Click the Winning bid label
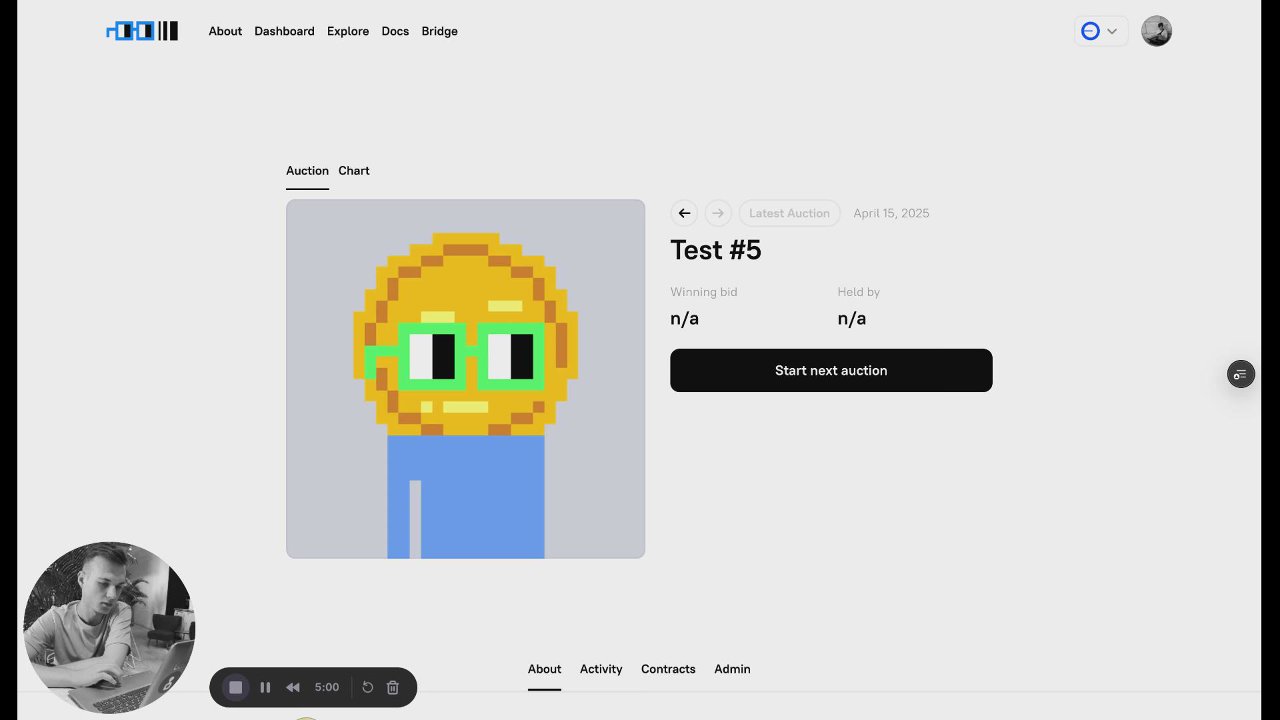The width and height of the screenshot is (1280, 720). (704, 292)
